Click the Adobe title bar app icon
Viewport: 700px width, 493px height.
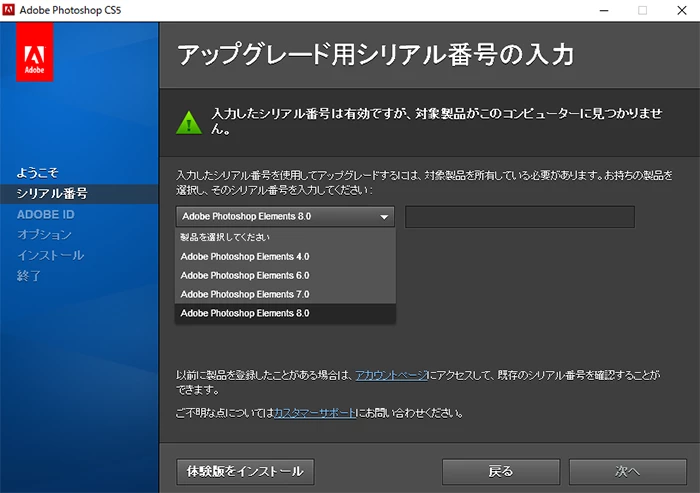pos(8,10)
